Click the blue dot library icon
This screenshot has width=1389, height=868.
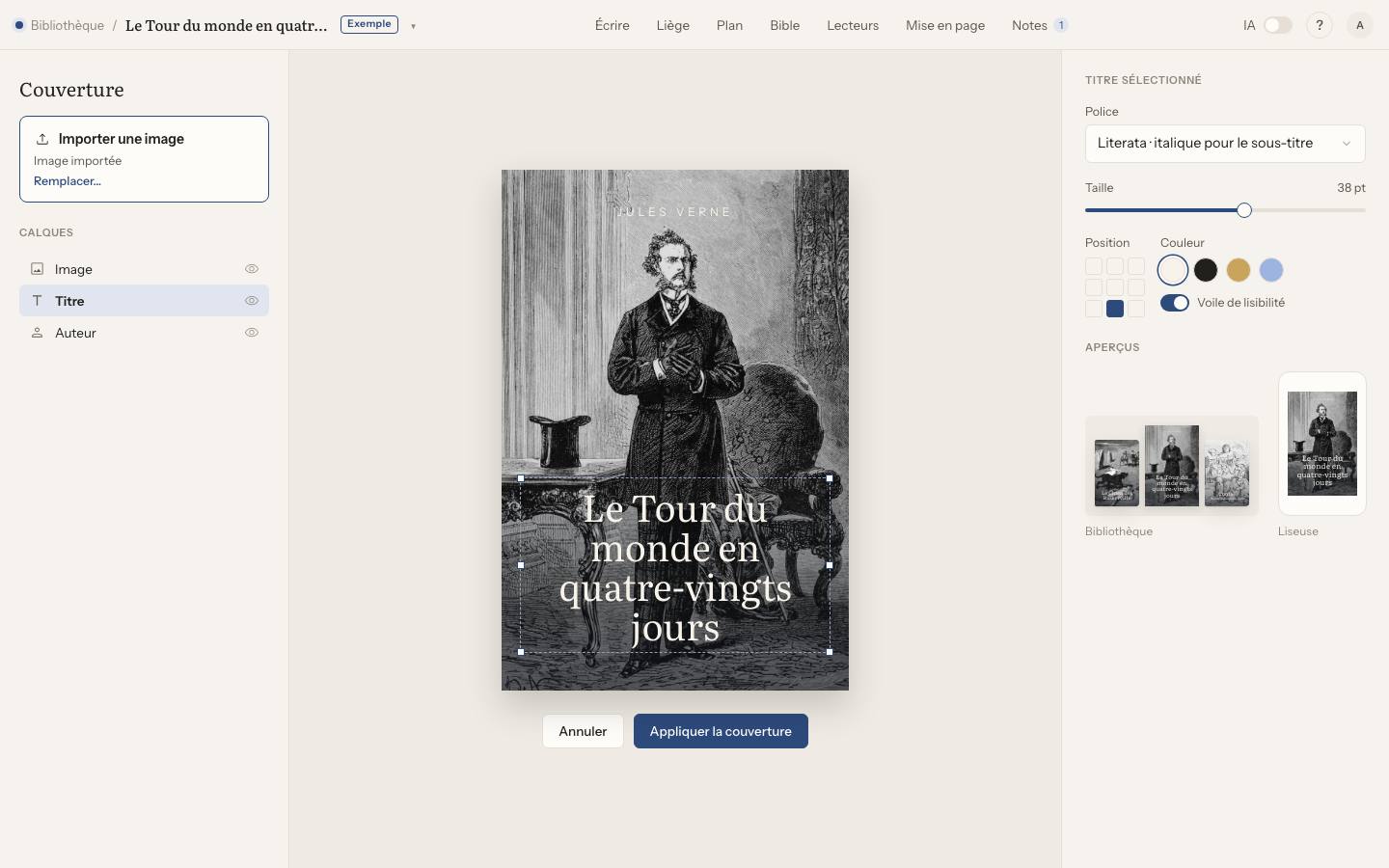coord(18,25)
